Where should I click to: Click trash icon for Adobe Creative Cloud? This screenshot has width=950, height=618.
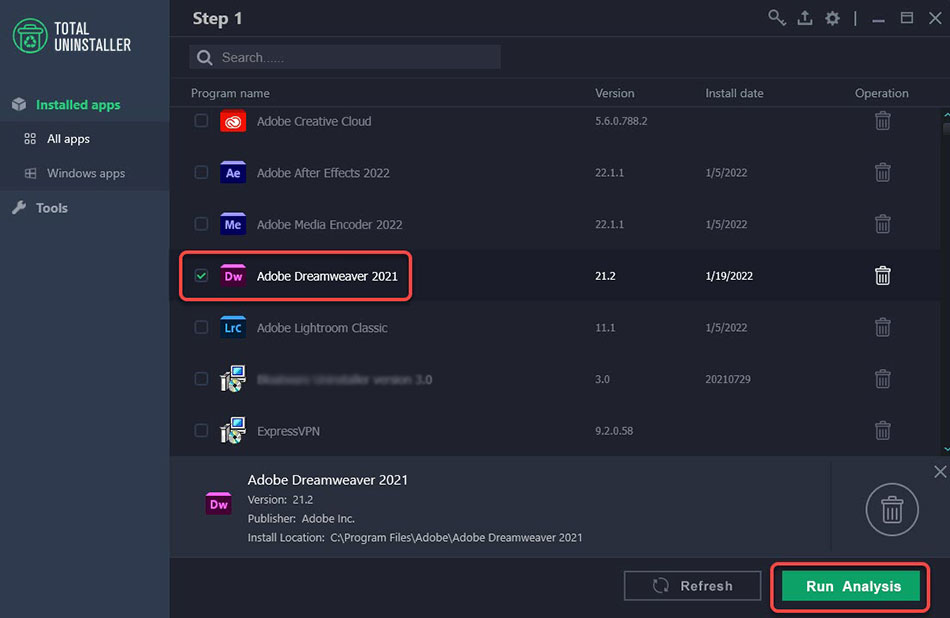[883, 121]
